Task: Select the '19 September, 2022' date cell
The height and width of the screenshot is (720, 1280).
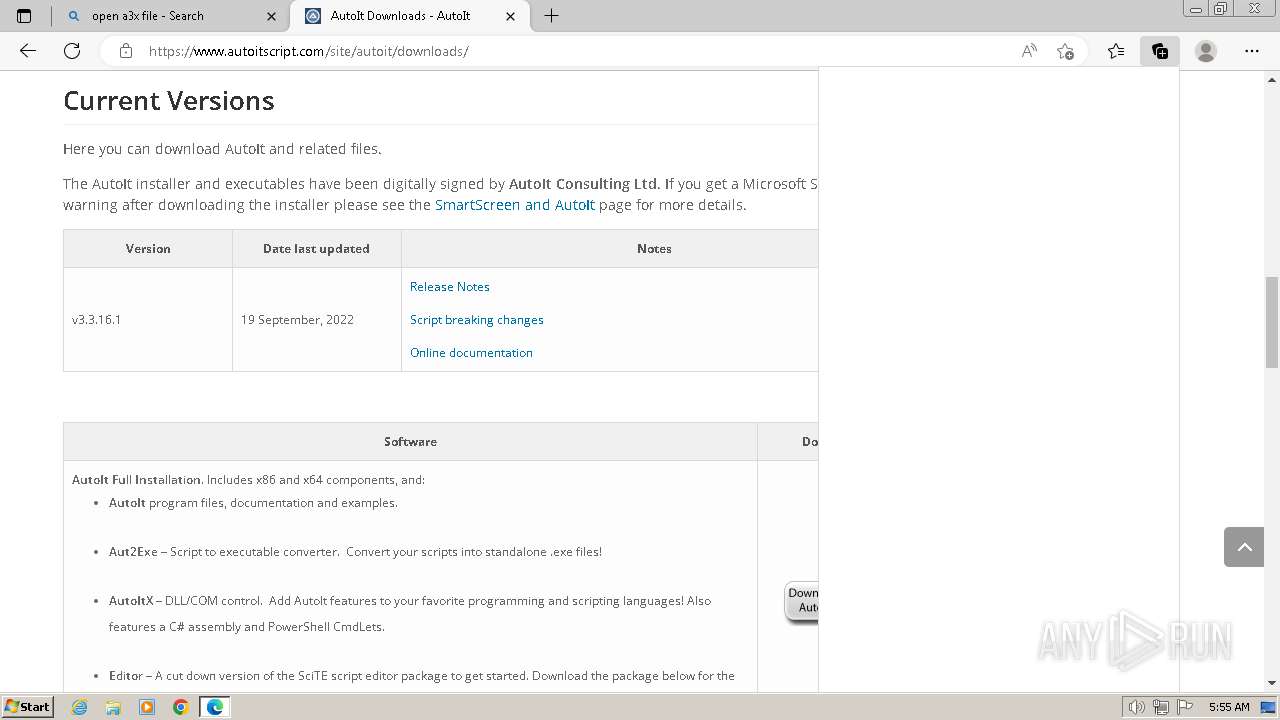Action: (317, 320)
